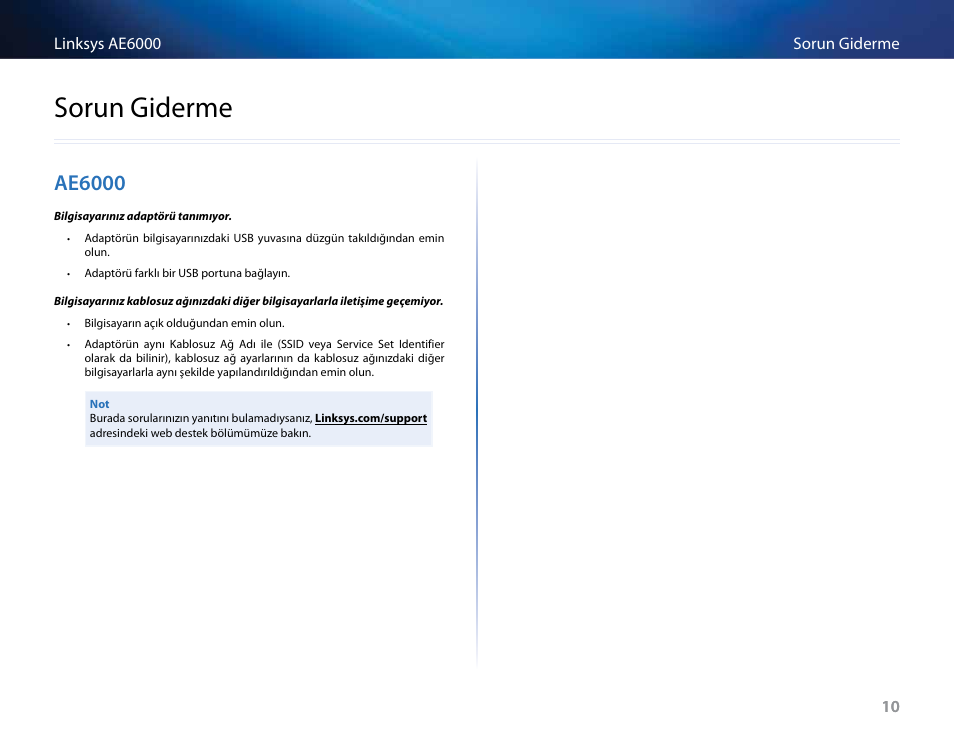Click the 'Linksys AE6000' header text
The height and width of the screenshot is (738, 954).
[x=107, y=44]
